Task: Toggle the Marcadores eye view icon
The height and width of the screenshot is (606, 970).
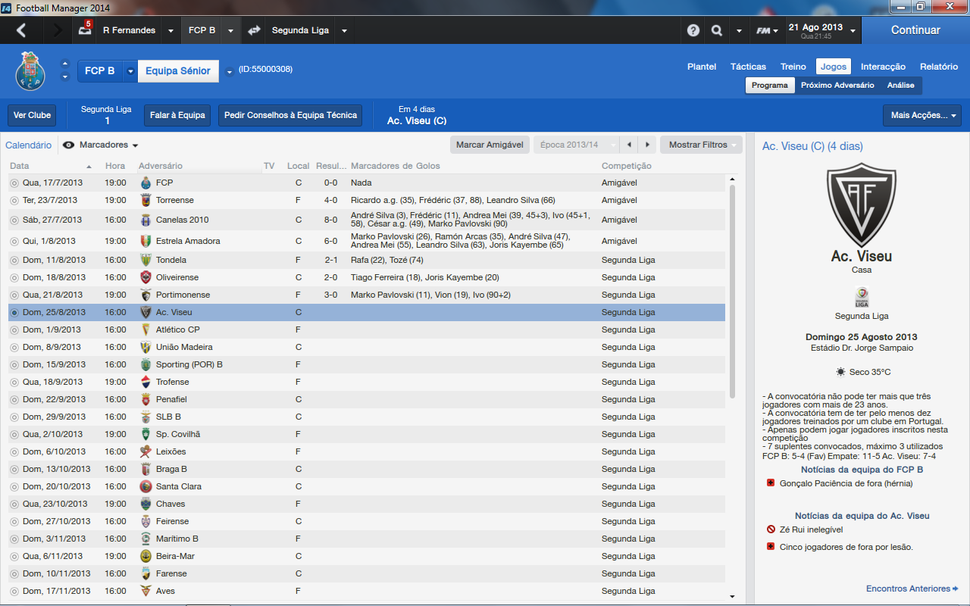Action: click(x=69, y=145)
